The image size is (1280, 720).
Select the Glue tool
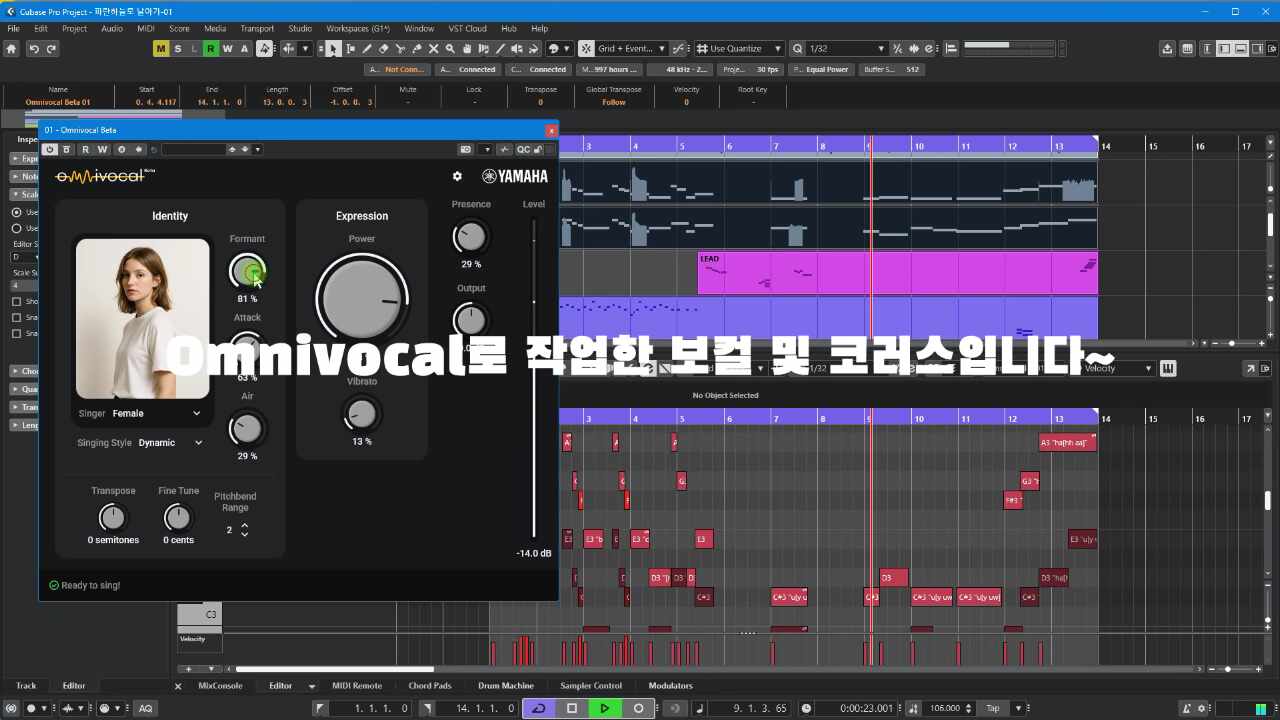click(416, 48)
